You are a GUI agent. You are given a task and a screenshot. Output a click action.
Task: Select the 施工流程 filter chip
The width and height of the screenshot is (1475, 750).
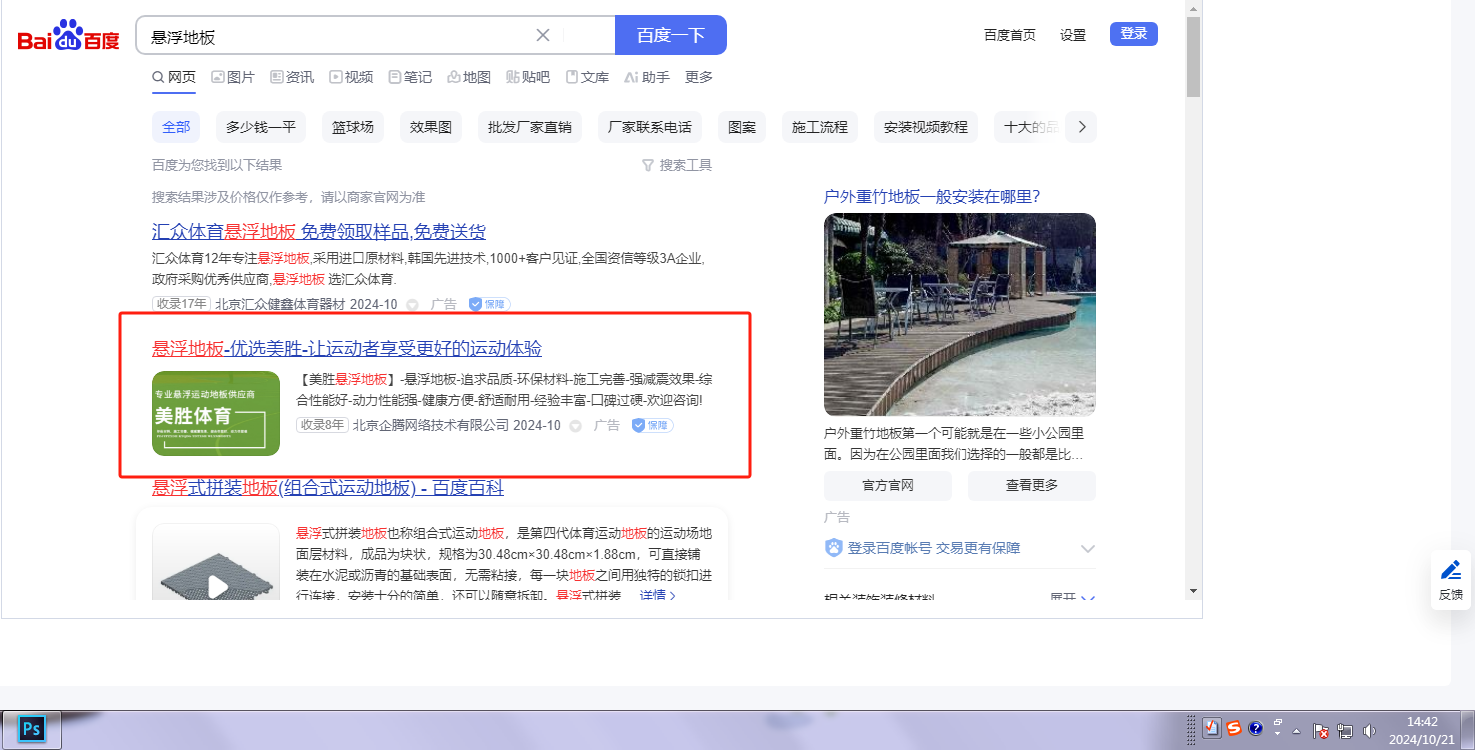coord(820,127)
